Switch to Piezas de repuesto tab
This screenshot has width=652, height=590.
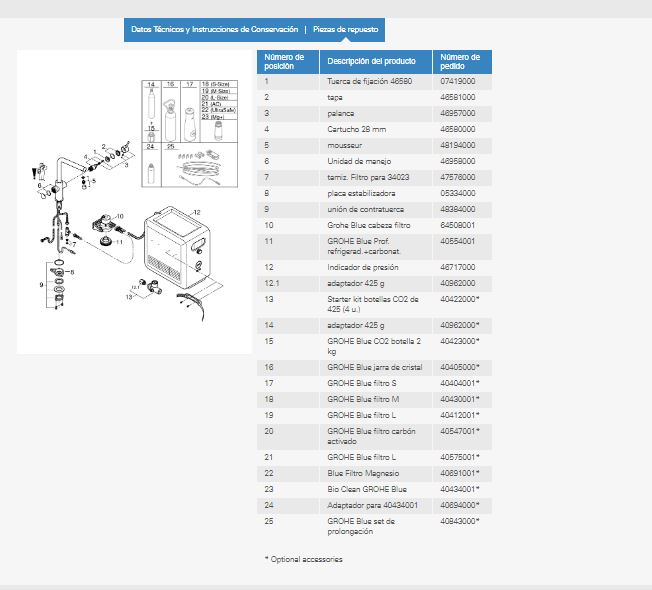346,30
